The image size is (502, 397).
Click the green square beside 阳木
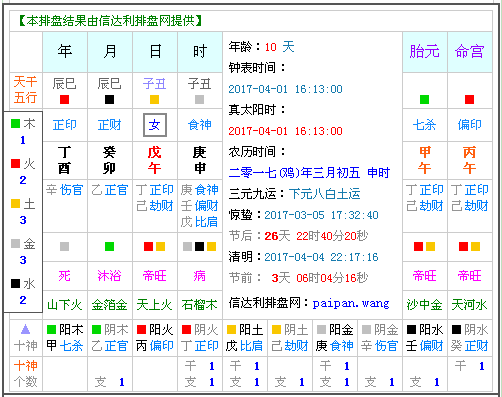(x=51, y=330)
